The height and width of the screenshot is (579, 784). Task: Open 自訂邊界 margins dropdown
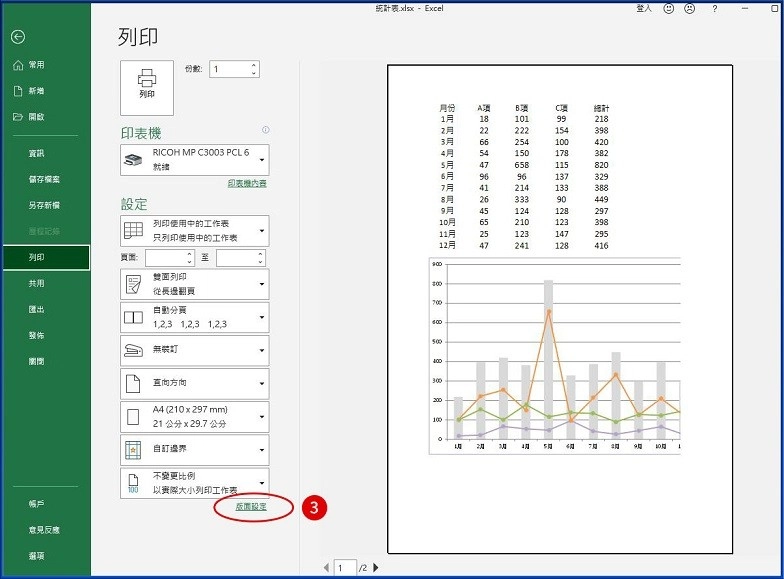point(194,450)
